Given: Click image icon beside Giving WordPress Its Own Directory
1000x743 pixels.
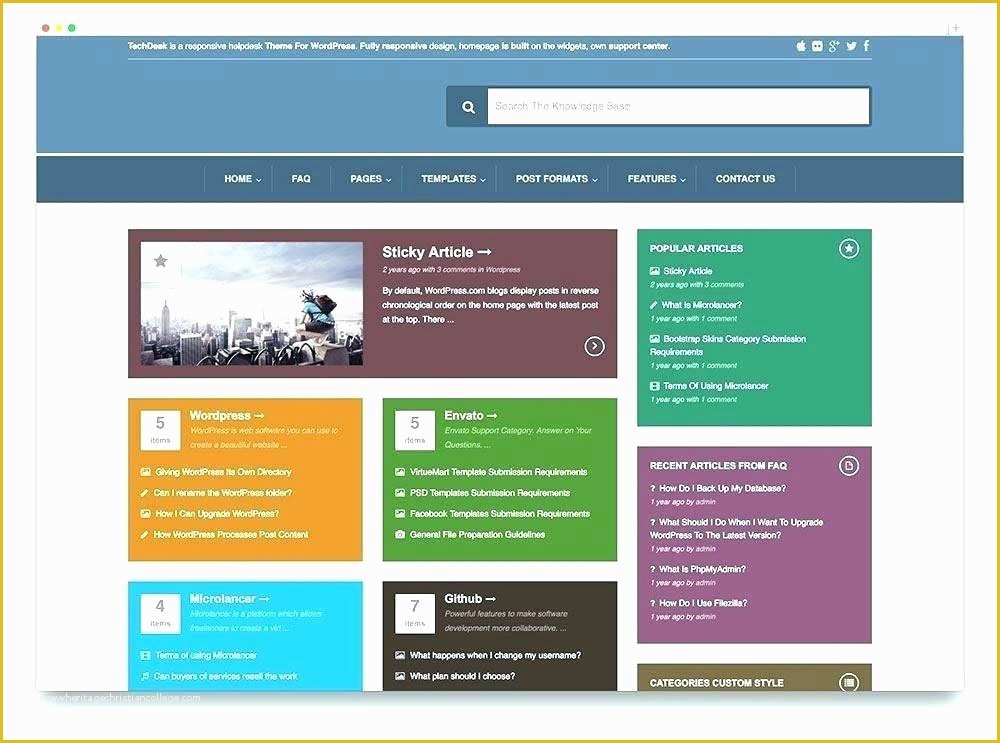Looking at the screenshot, I should point(145,472).
